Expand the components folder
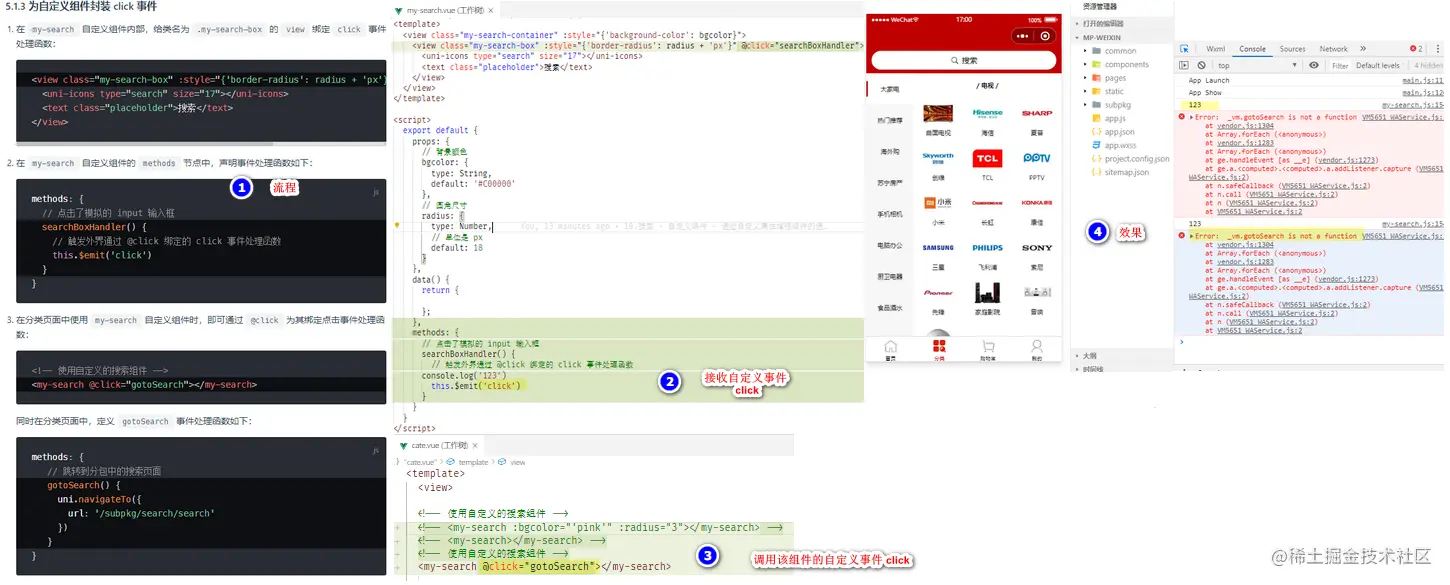The height and width of the screenshot is (585, 1450). point(1125,65)
